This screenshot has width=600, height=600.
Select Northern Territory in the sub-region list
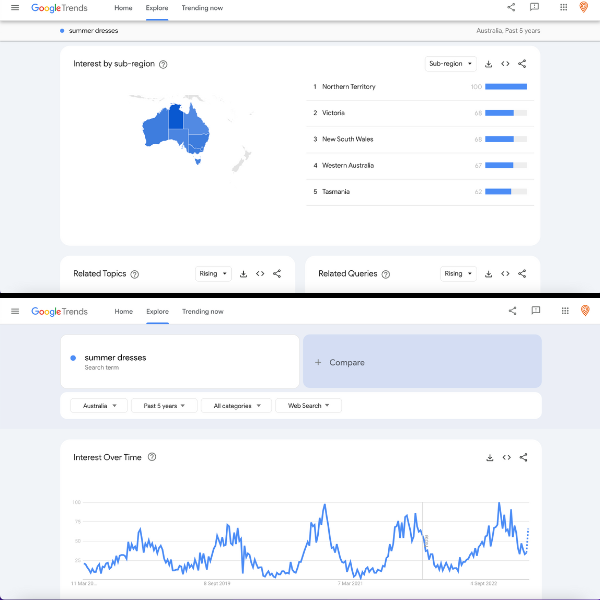(x=348, y=87)
